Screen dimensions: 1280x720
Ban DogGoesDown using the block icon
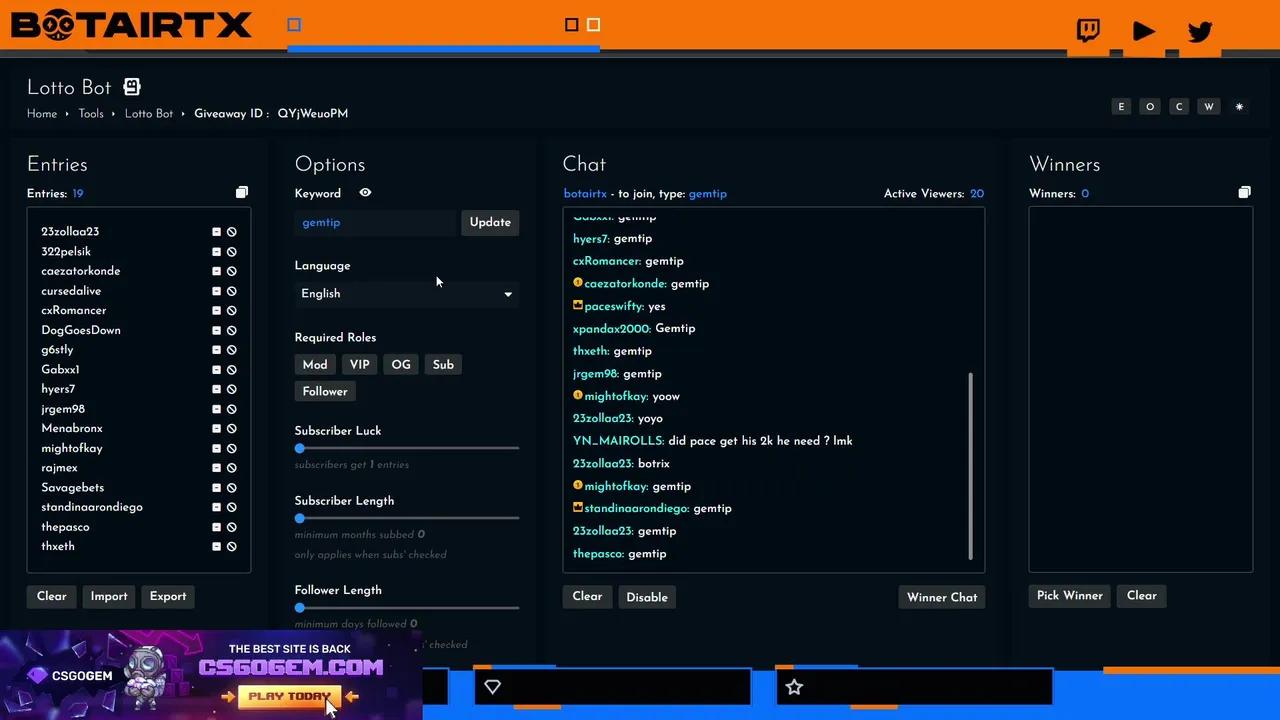[232, 330]
